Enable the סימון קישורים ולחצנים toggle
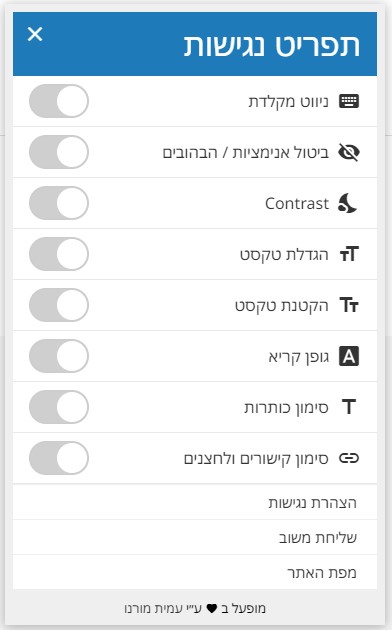The height and width of the screenshot is (630, 392). 59,458
